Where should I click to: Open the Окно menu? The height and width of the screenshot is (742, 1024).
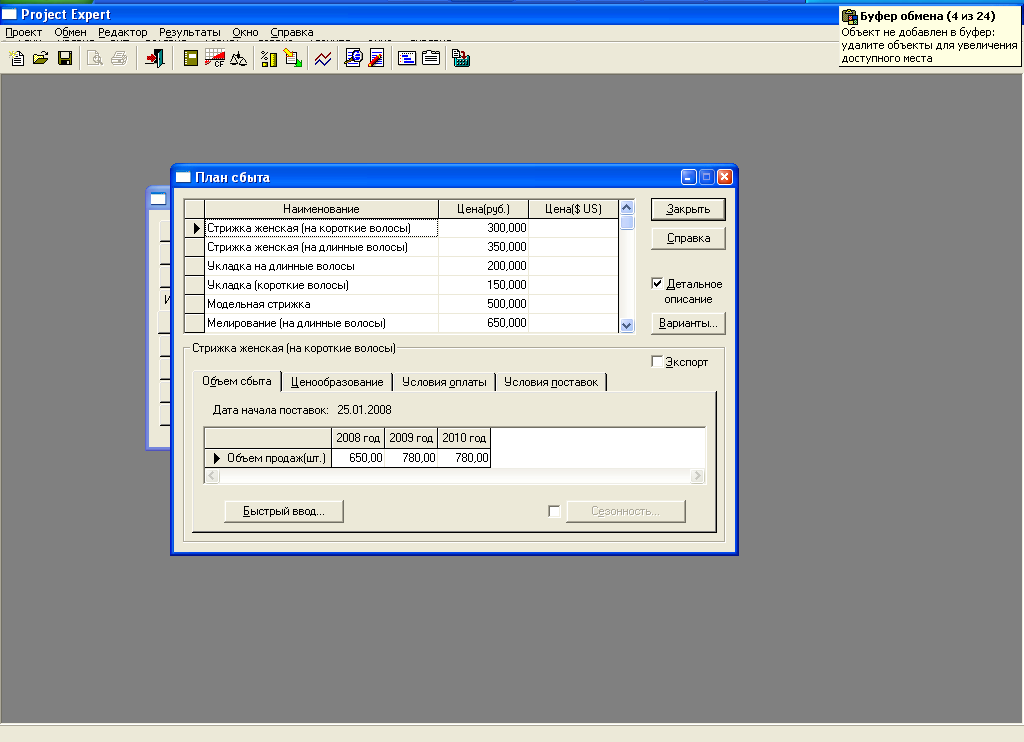point(246,32)
